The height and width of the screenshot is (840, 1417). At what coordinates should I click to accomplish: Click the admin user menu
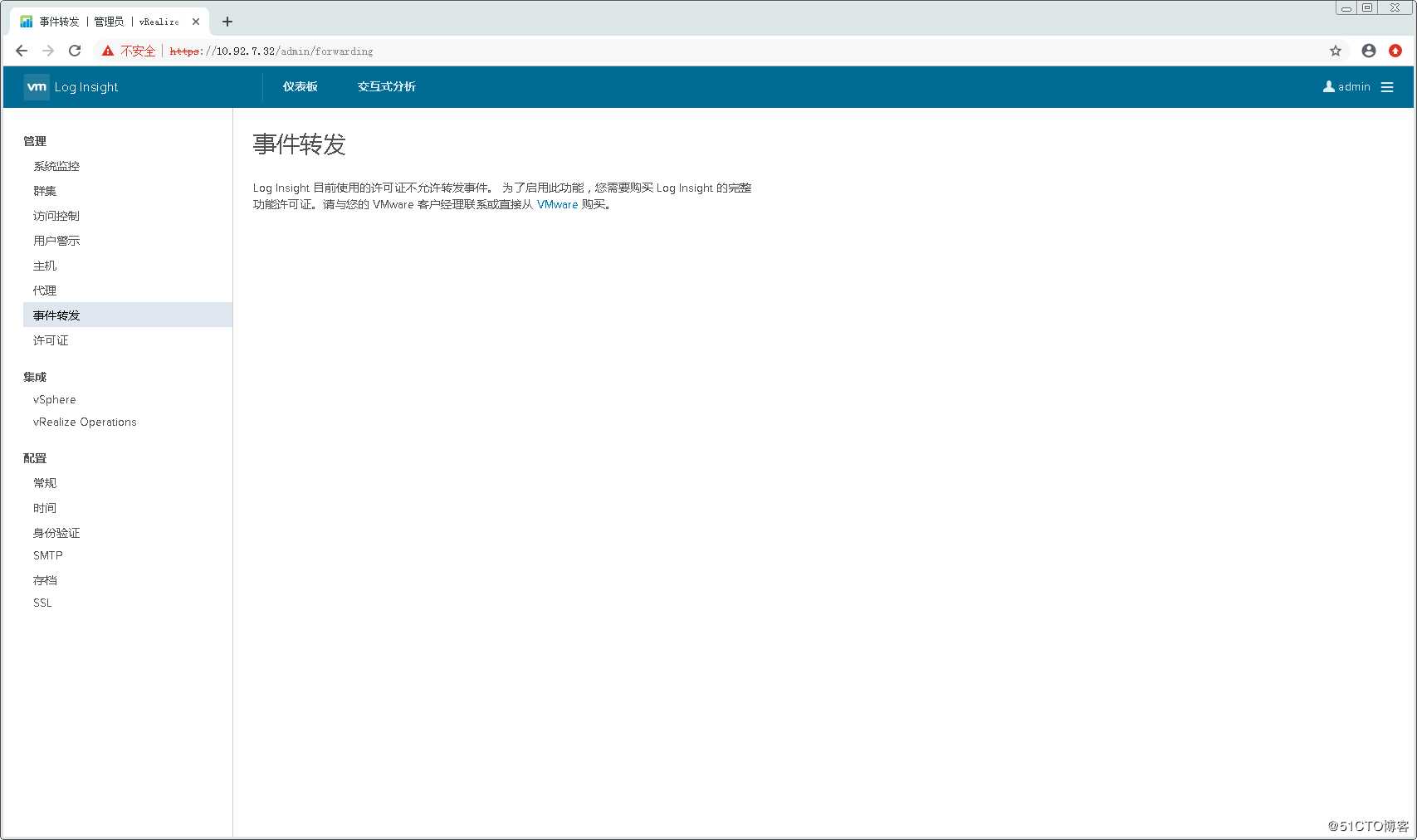pos(1346,86)
